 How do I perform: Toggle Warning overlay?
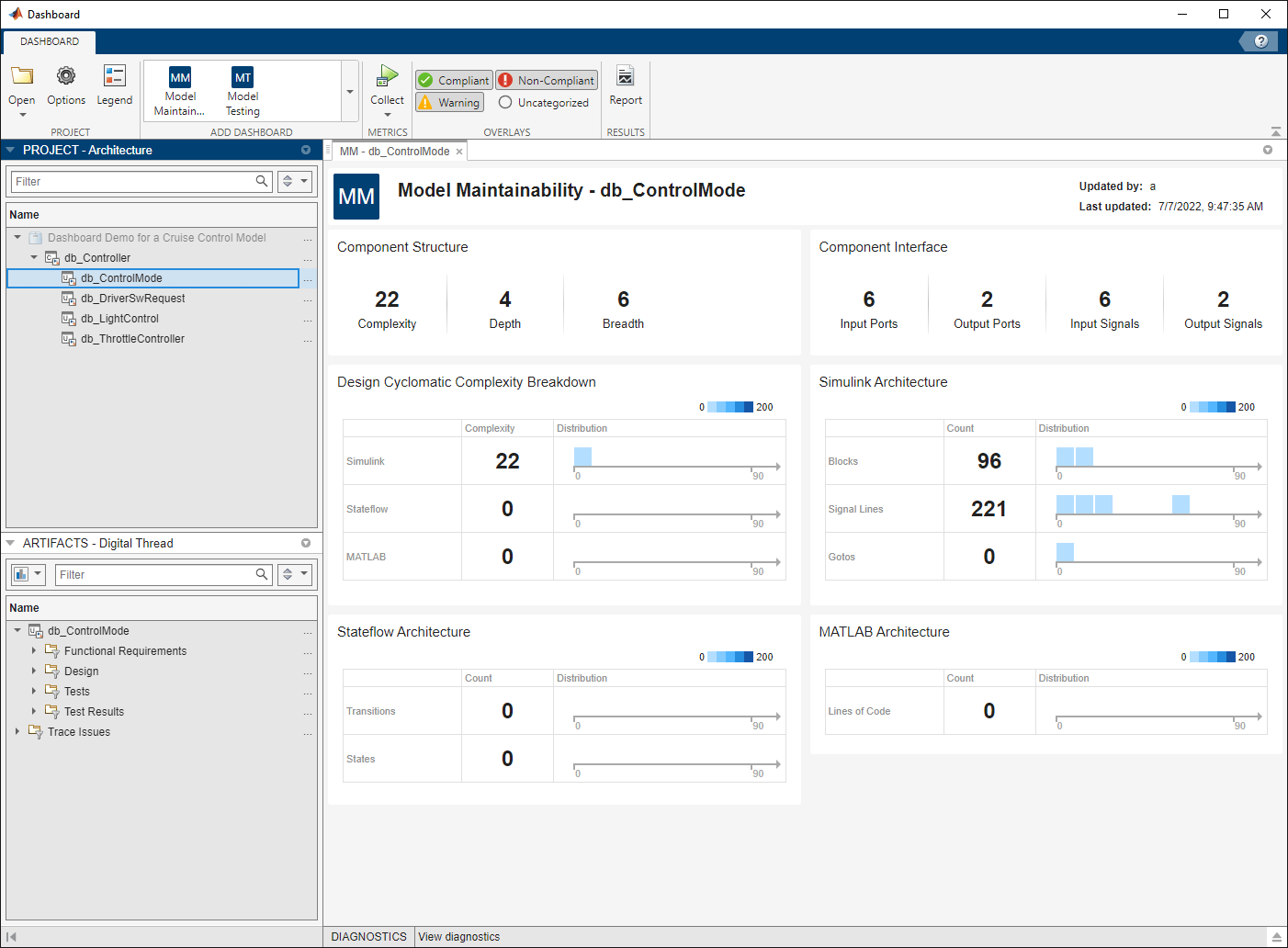449,103
